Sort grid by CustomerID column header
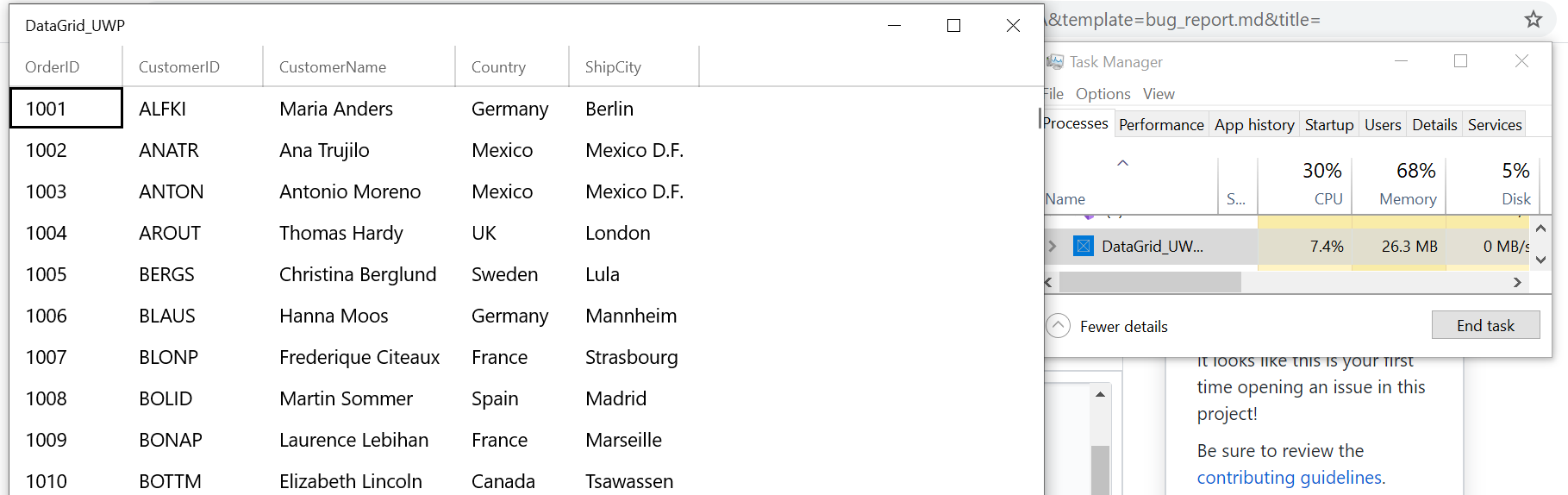 192,66
